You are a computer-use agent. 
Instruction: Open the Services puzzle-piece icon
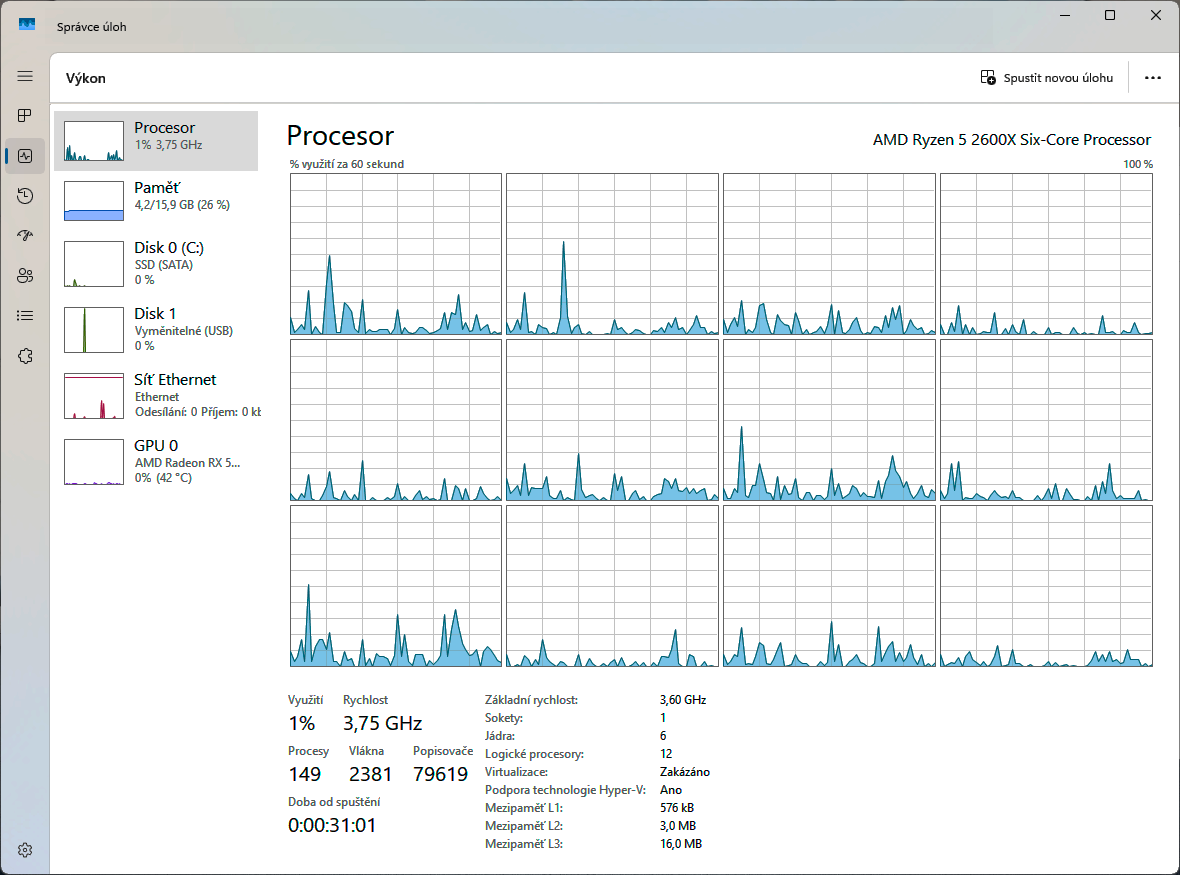point(25,356)
